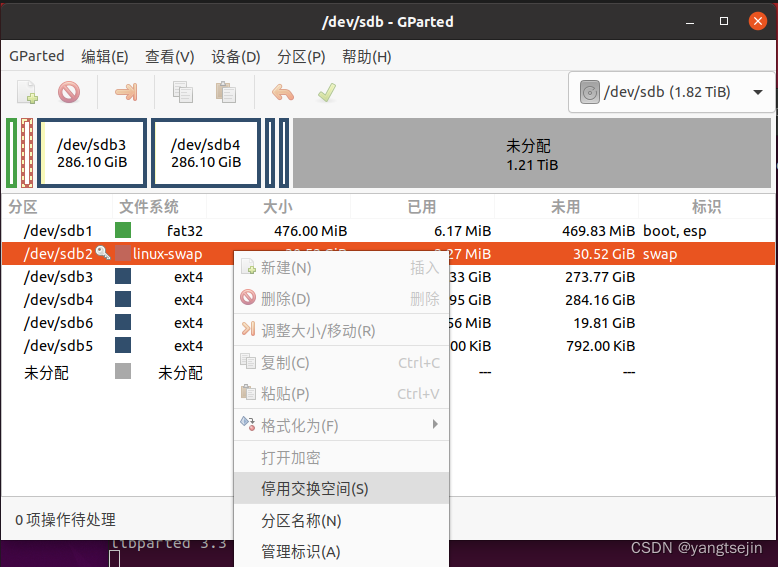Image resolution: width=778 pixels, height=567 pixels.
Task: Sort by the 未用 column header
Action: click(x=566, y=207)
